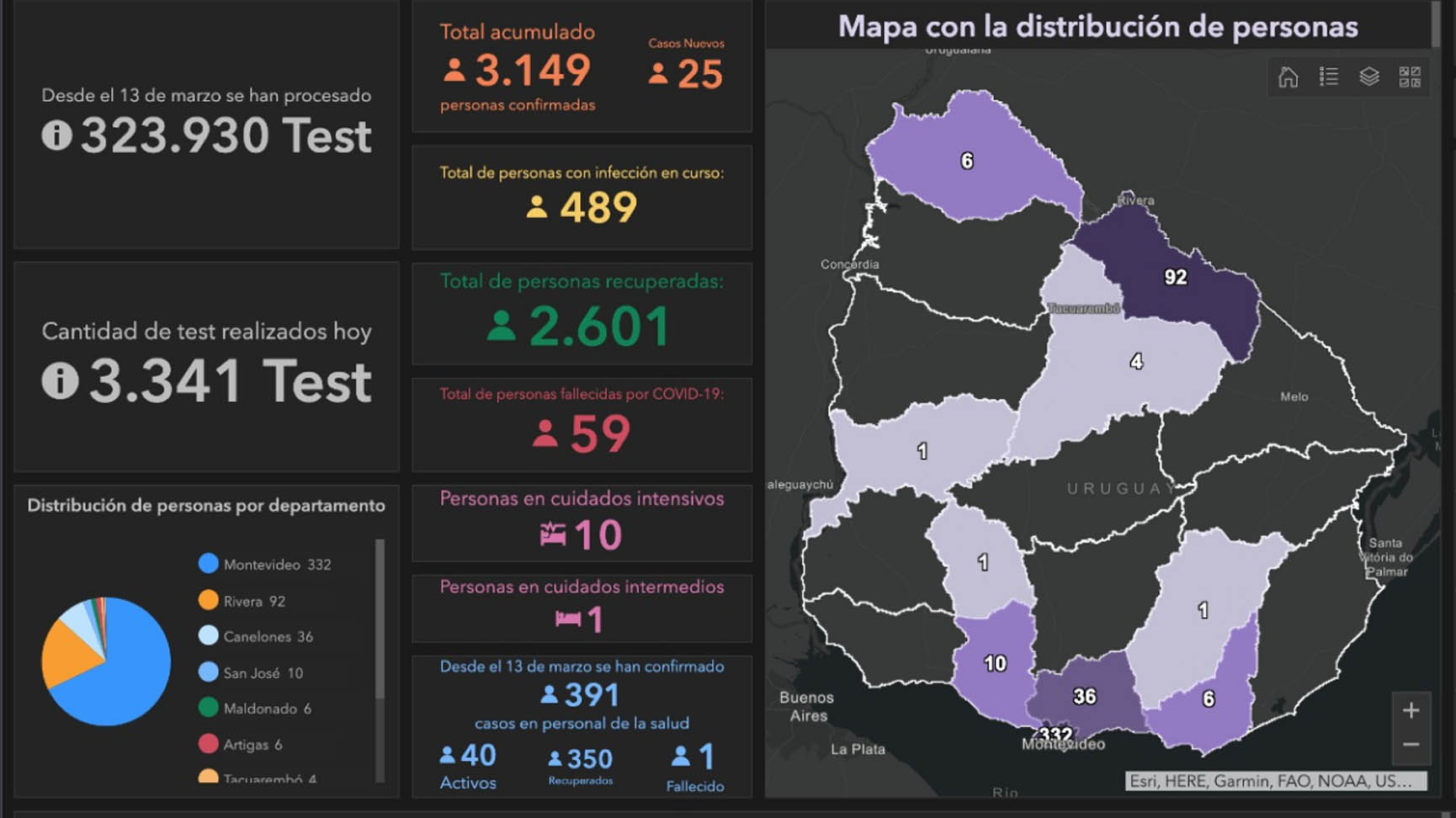The width and height of the screenshot is (1456, 818).
Task: Click the person icon beside 3.149
Action: 454,71
